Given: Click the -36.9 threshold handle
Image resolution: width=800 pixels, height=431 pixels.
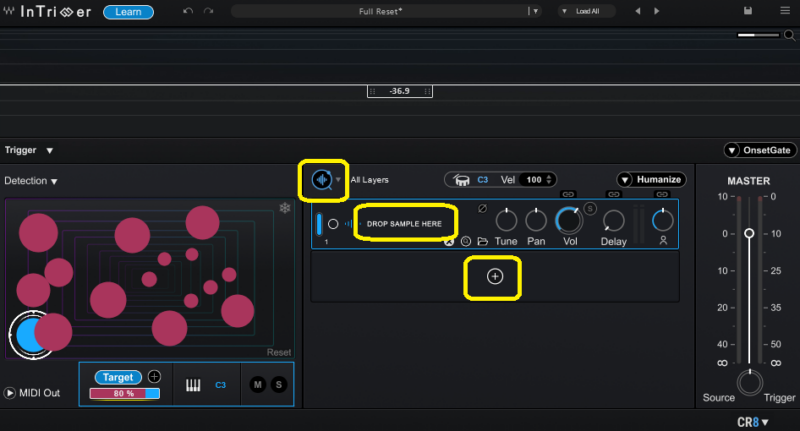Looking at the screenshot, I should (x=400, y=91).
